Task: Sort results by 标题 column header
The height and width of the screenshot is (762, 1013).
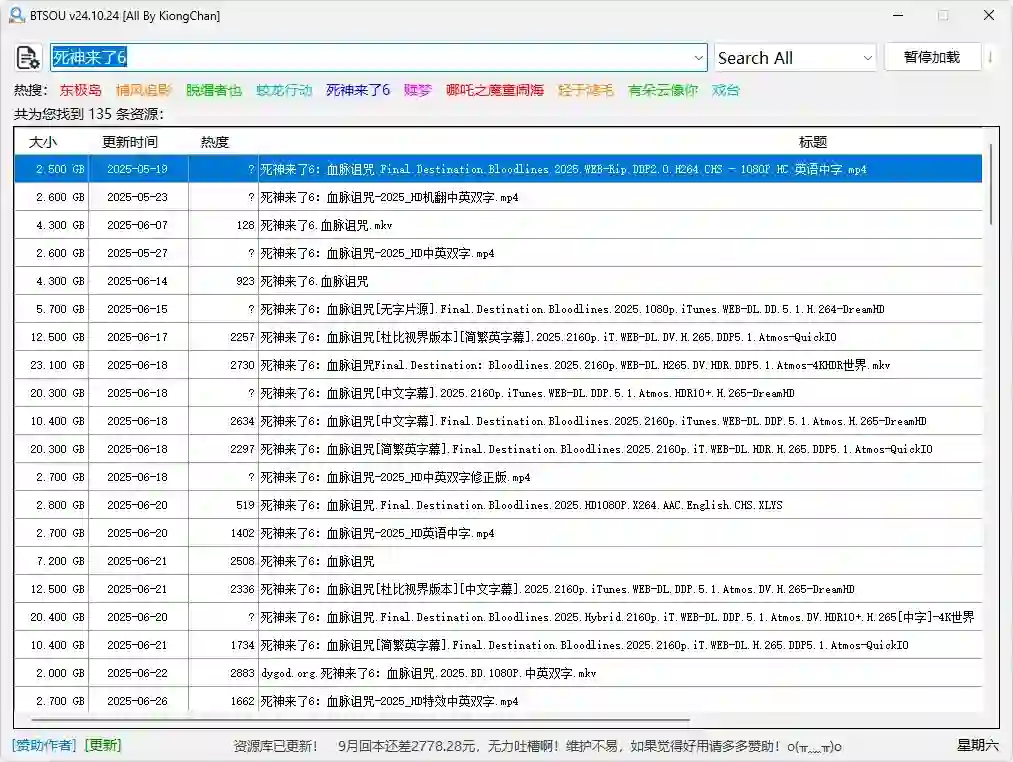Action: click(813, 142)
